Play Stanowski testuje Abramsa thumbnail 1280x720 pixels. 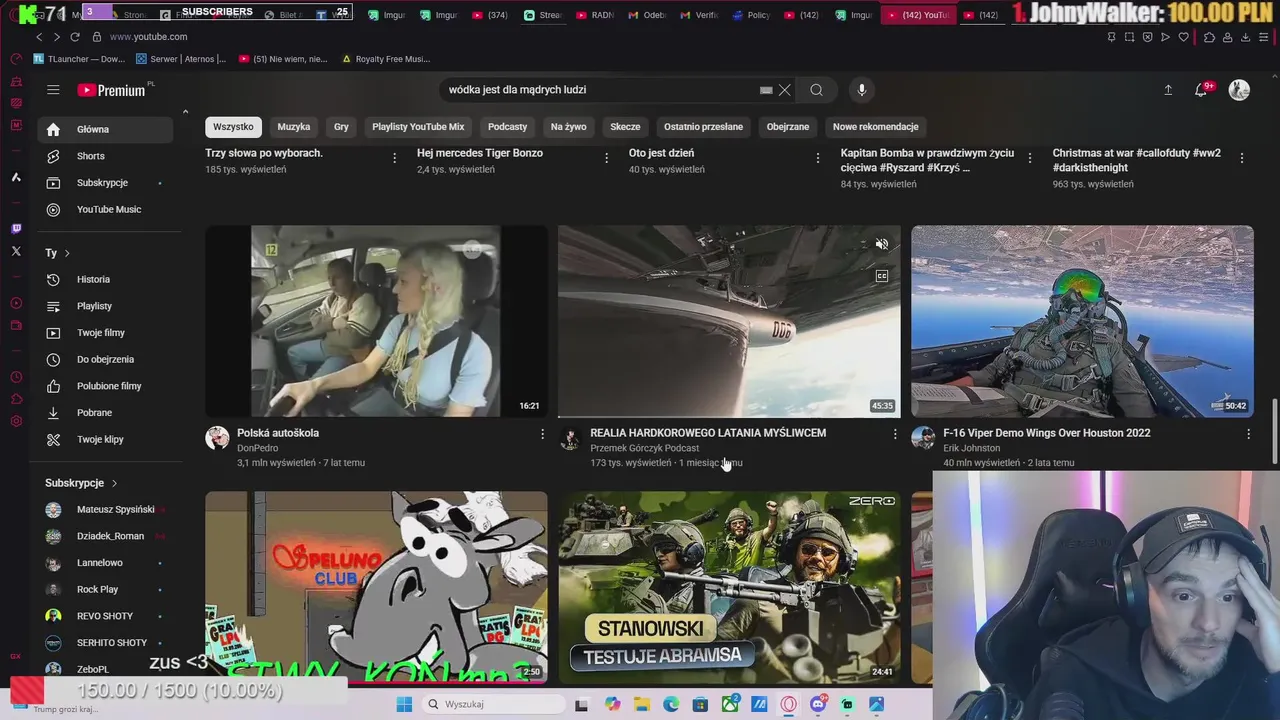tap(729, 587)
